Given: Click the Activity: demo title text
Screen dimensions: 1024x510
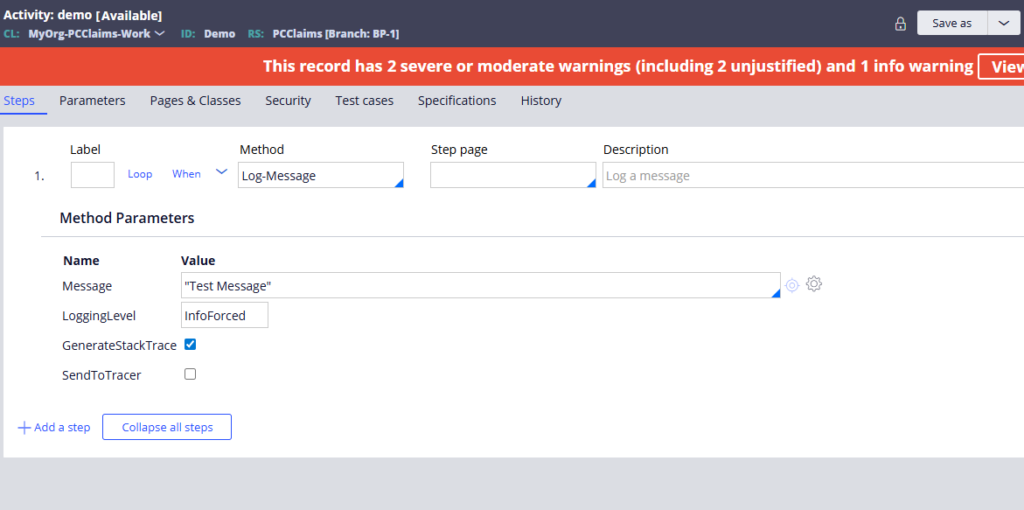Looking at the screenshot, I should pos(48,14).
